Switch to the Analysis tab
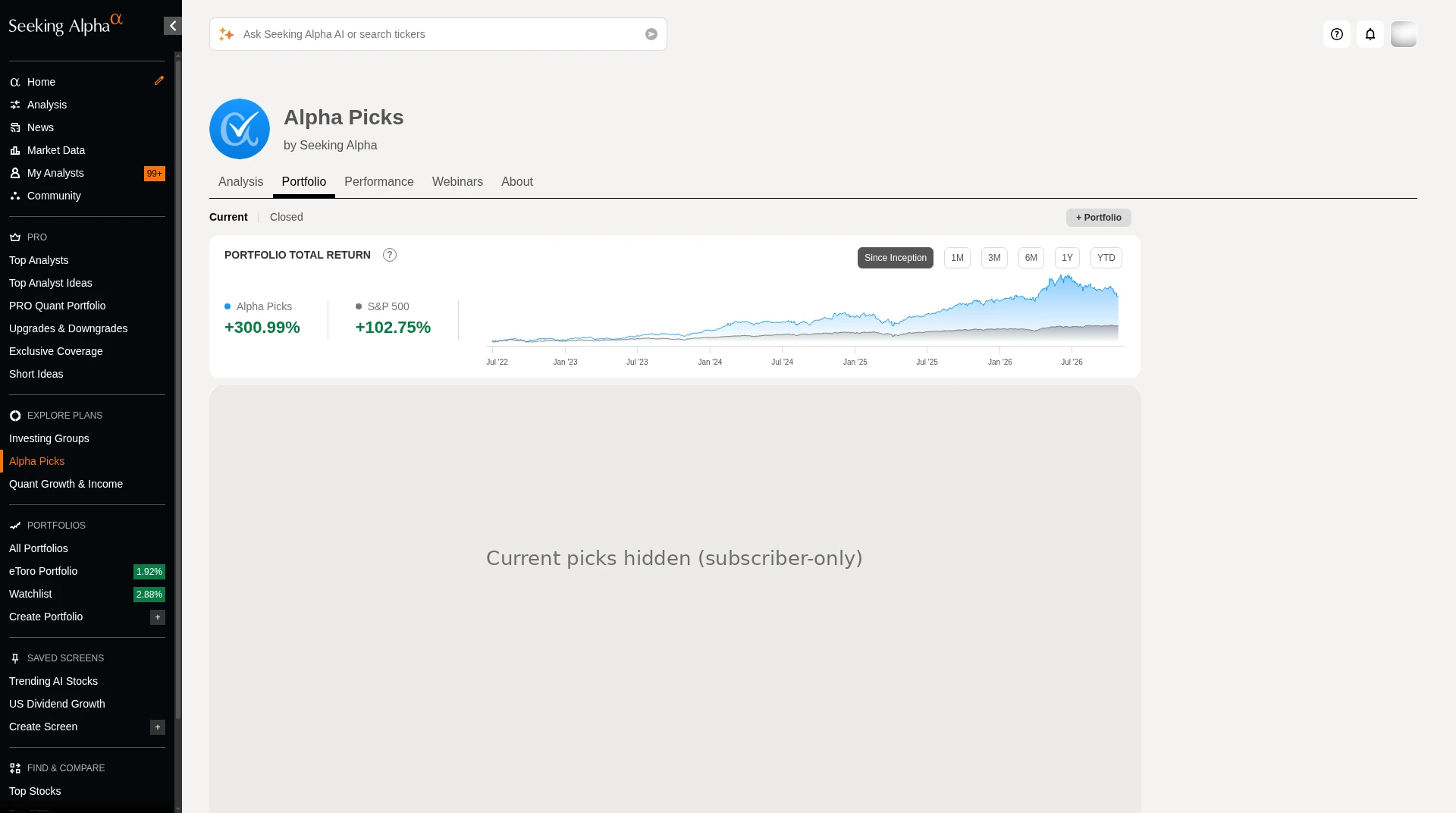Image resolution: width=1456 pixels, height=813 pixels. coord(241,182)
